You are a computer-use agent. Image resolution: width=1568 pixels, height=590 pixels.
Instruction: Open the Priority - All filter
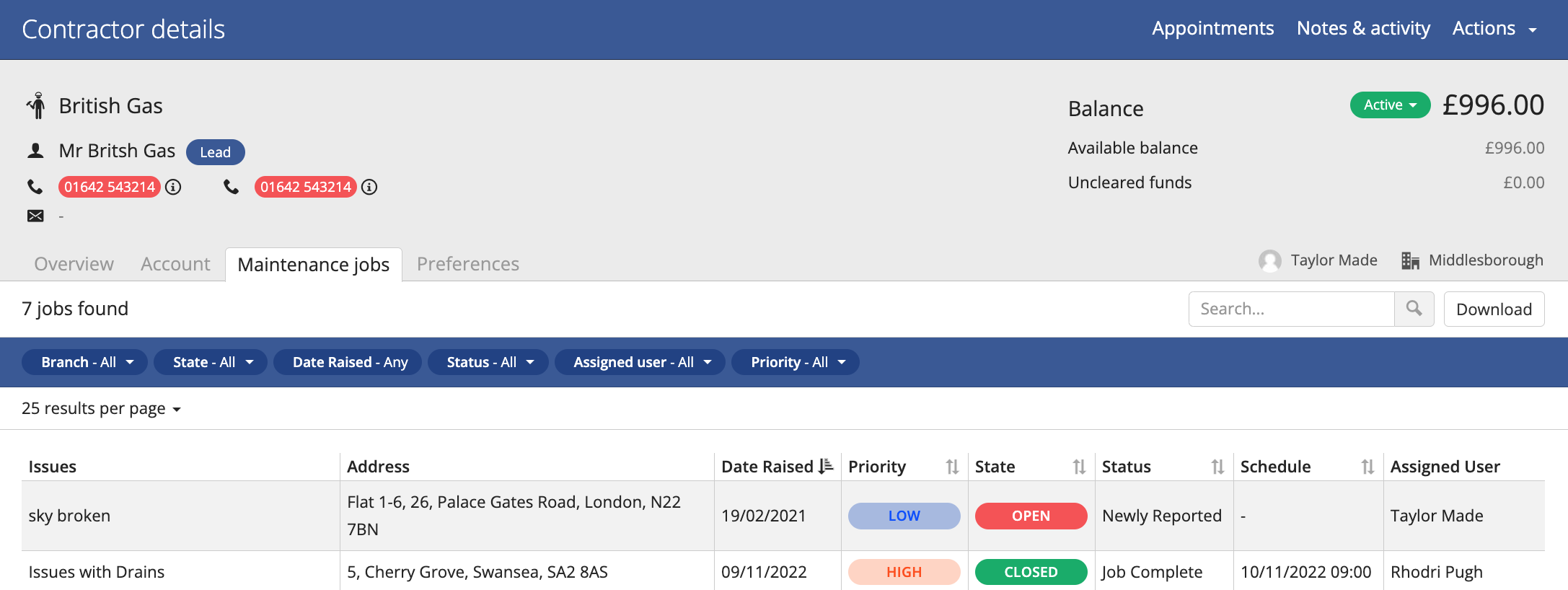pos(796,362)
